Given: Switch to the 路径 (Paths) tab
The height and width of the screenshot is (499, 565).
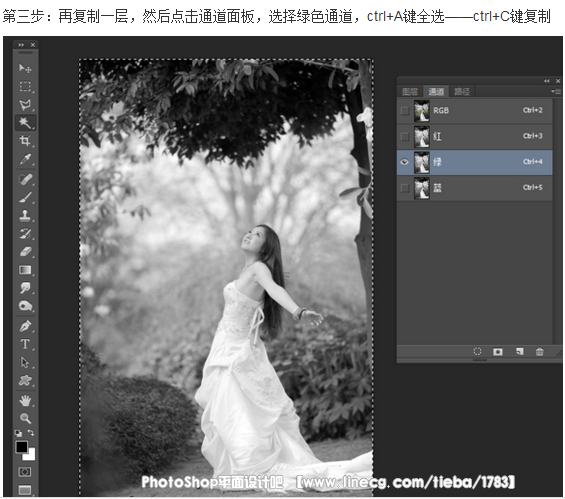Looking at the screenshot, I should point(462,92).
